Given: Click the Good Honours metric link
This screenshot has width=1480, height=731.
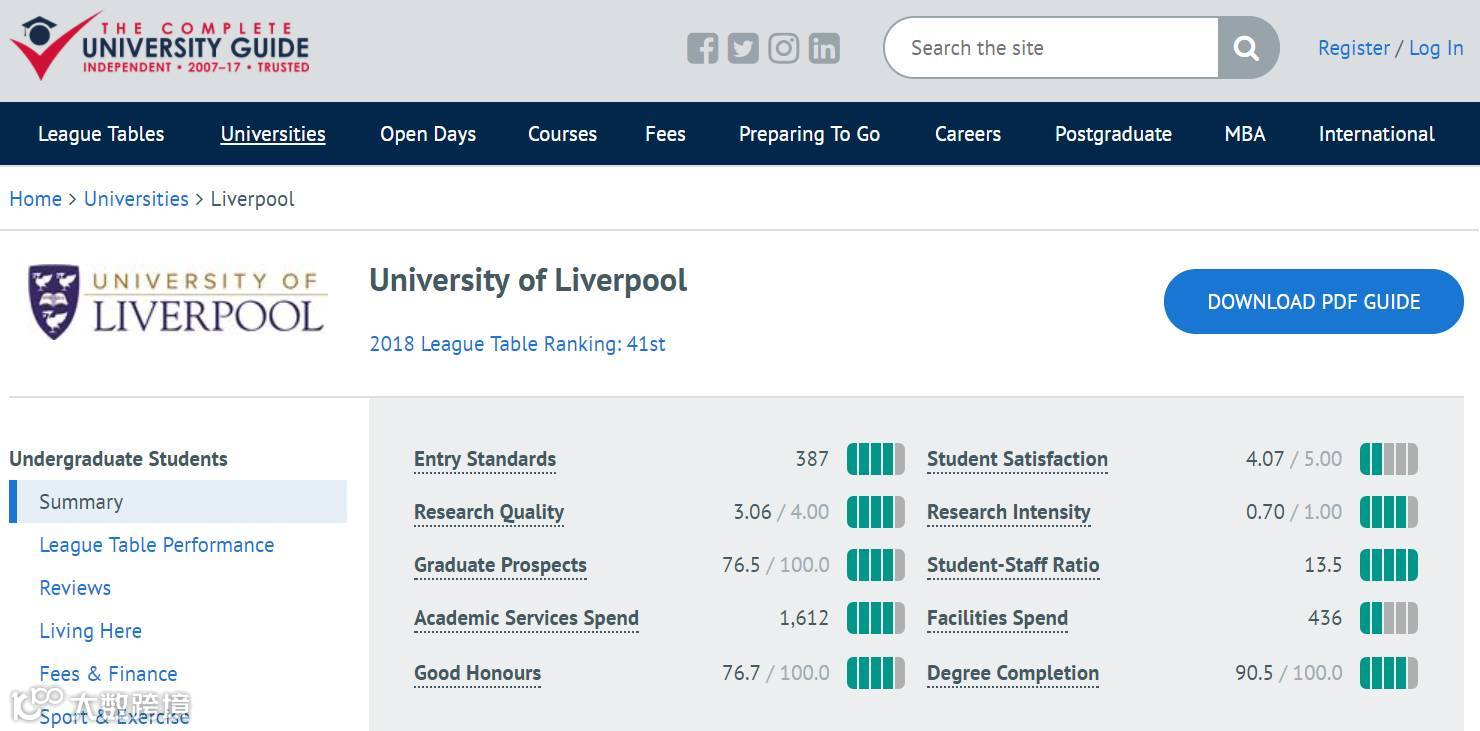Looking at the screenshot, I should point(477,673).
